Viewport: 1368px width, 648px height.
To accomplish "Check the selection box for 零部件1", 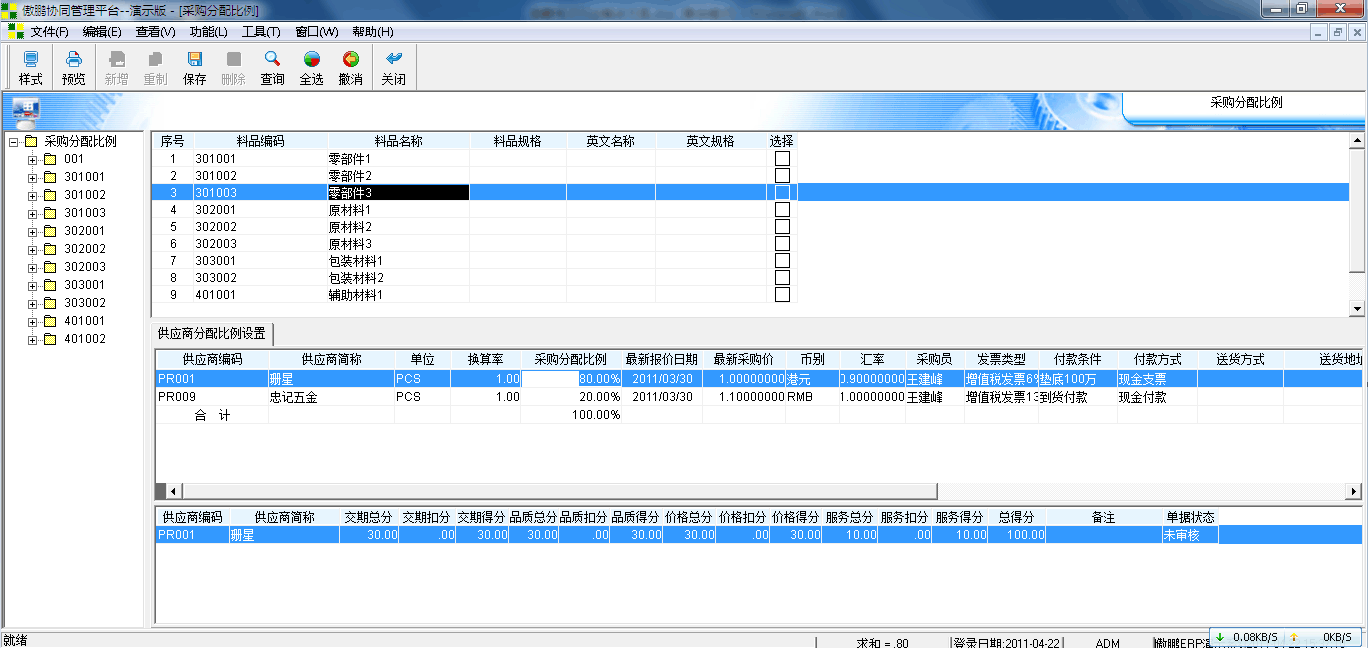I will pyautogui.click(x=782, y=158).
